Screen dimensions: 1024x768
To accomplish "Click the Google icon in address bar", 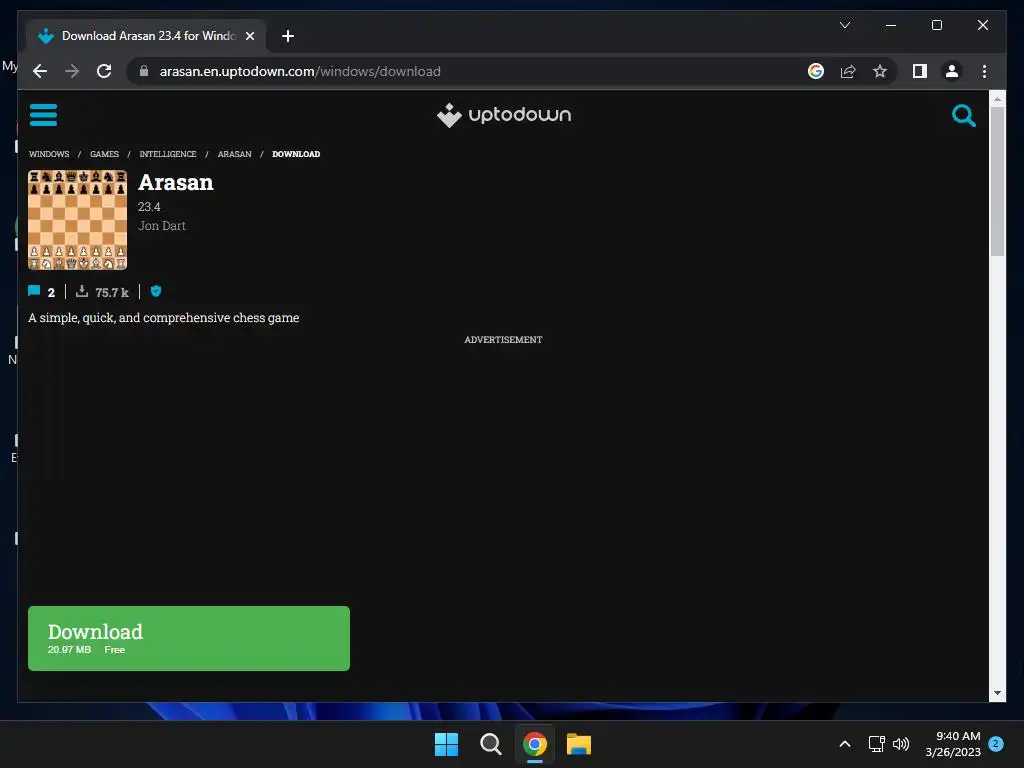I will click(816, 71).
